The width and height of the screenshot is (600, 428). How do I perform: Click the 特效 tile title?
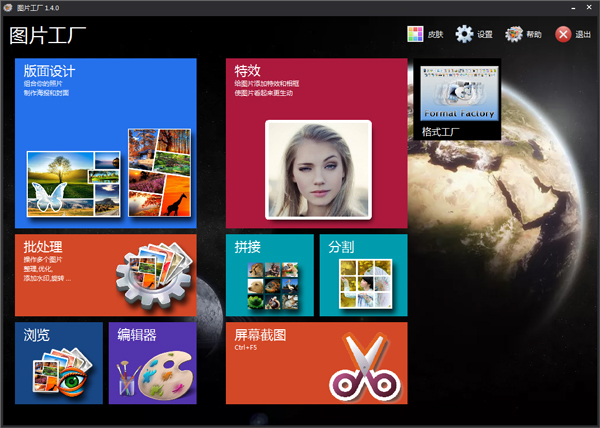[247, 71]
